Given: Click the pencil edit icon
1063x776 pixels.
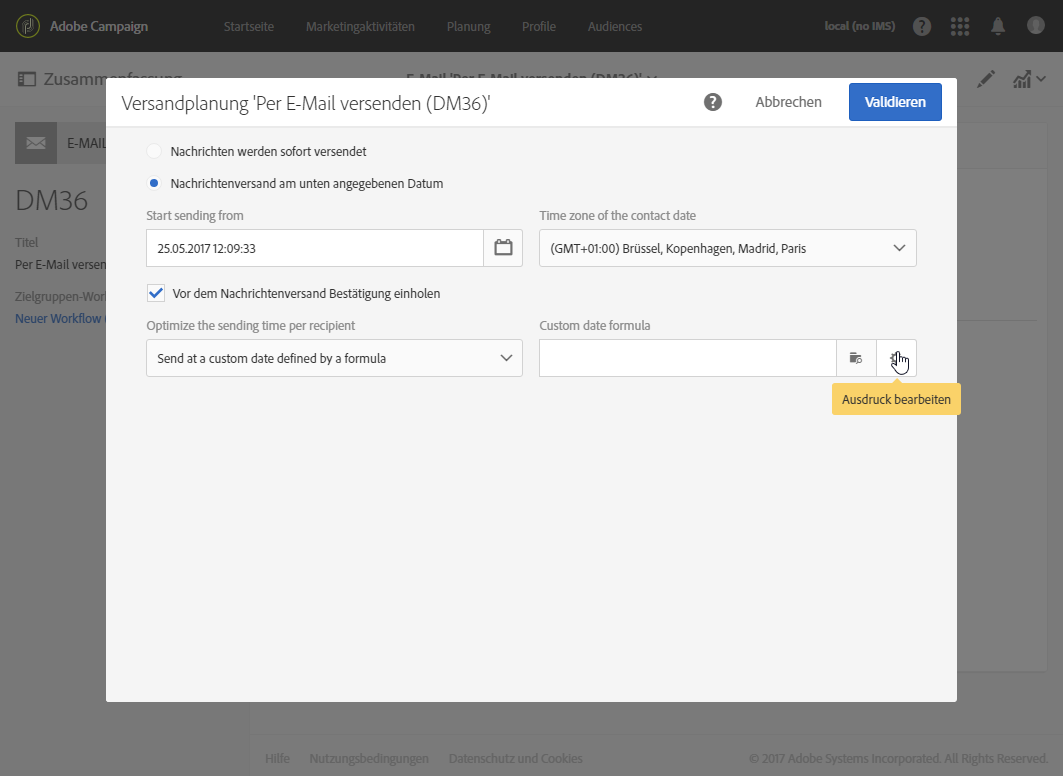Looking at the screenshot, I should pos(987,79).
